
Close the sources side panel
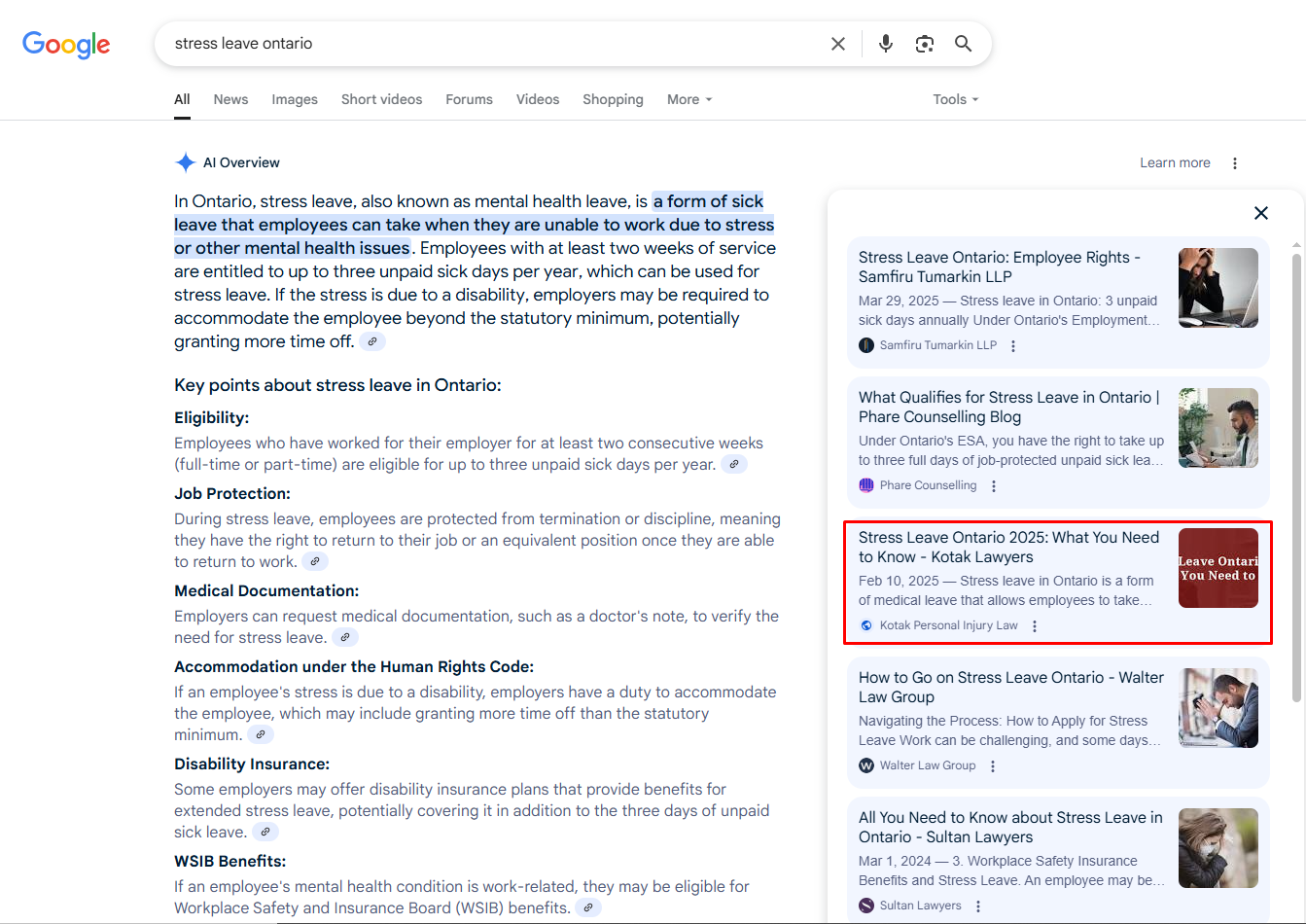click(1260, 213)
